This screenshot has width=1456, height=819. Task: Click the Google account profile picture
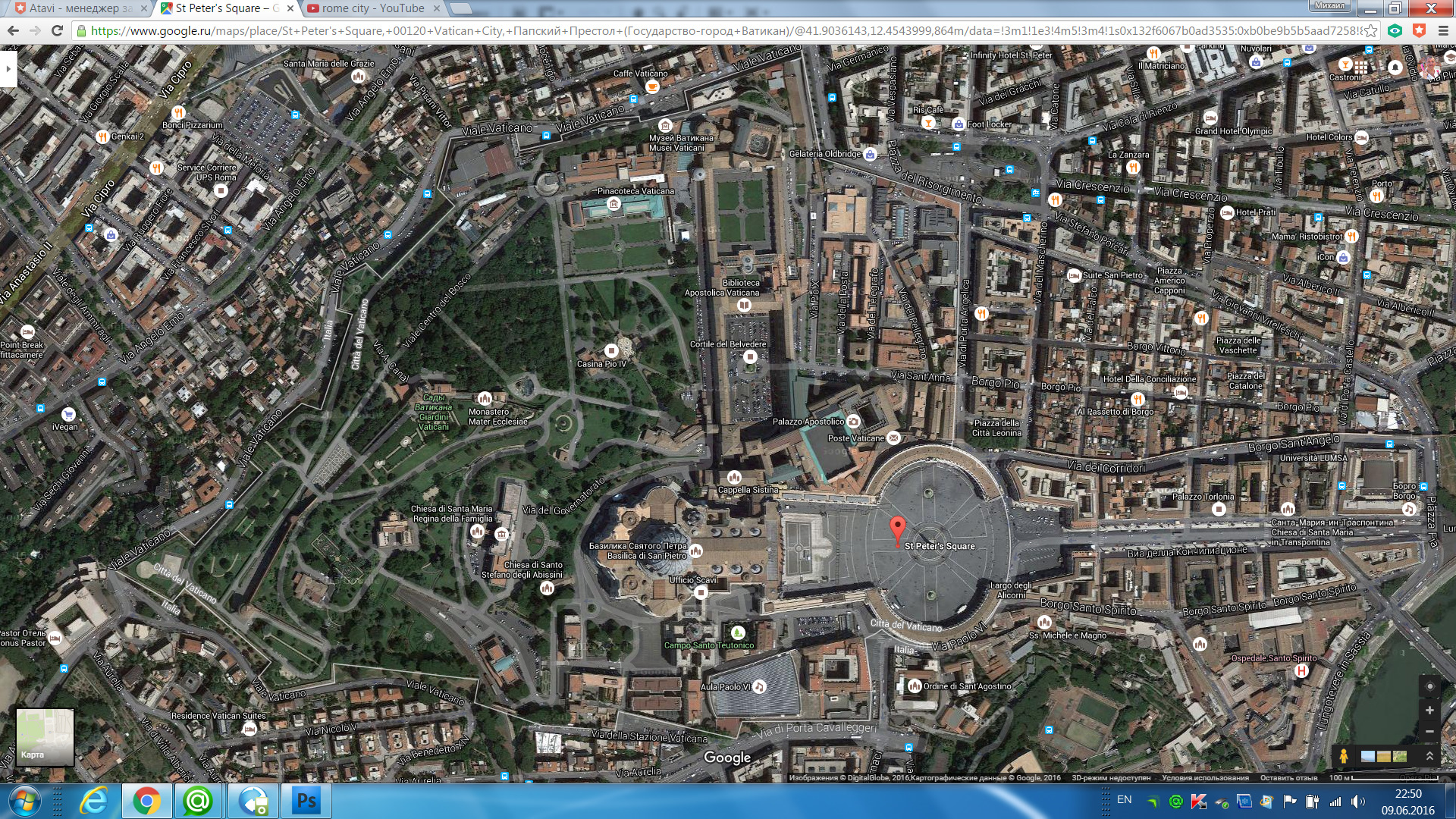click(x=1430, y=67)
